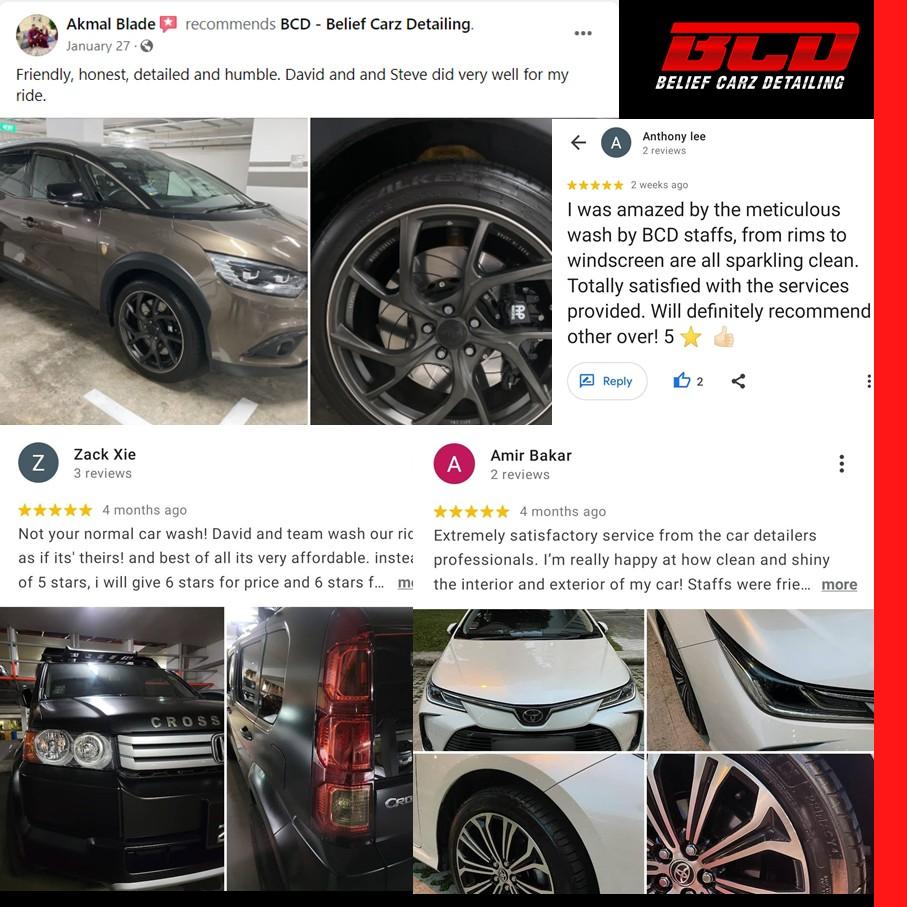This screenshot has height=907, width=907.
Task: Open the grey alloy wheel close-up photo
Action: 431,271
